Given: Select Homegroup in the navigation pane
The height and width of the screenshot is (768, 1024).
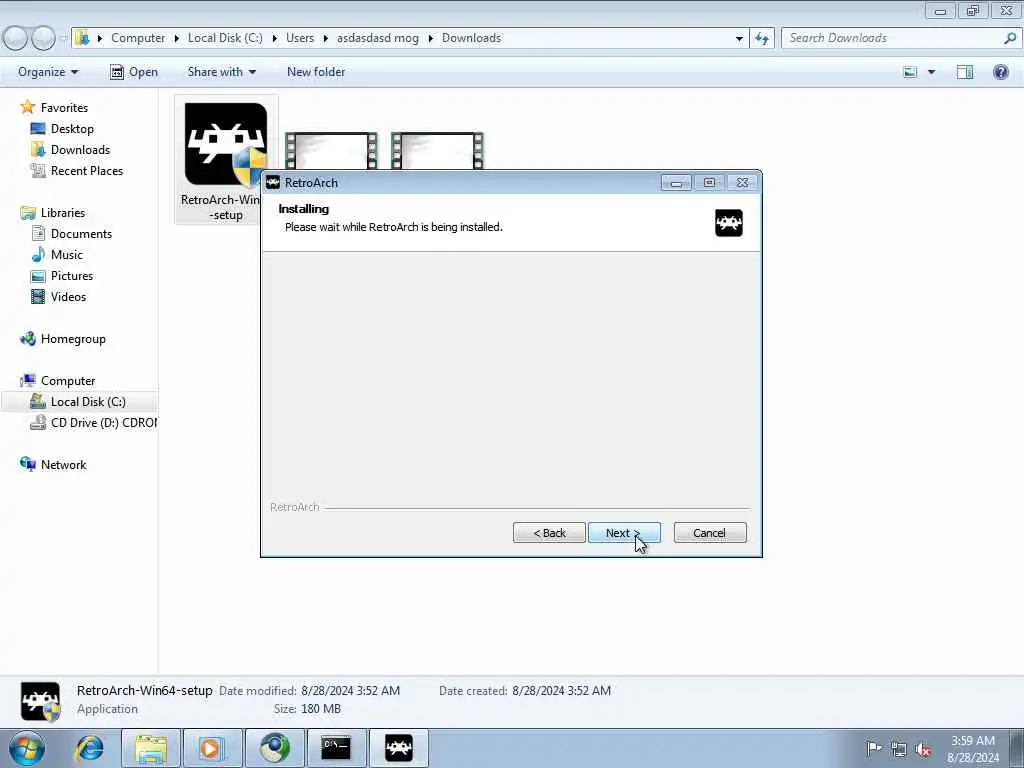Looking at the screenshot, I should point(73,339).
